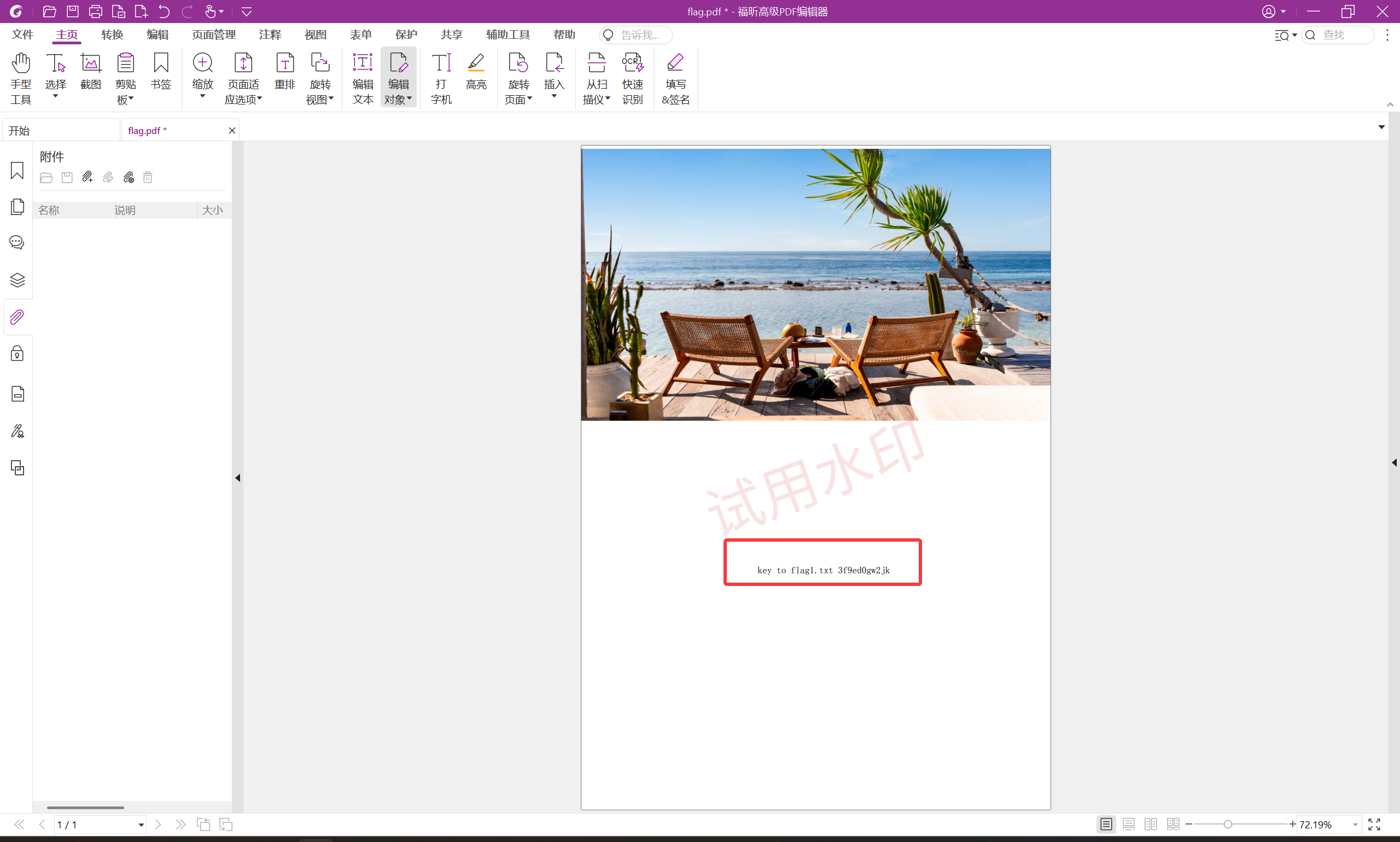
Task: Open the page number 1 / 1 dropdown
Action: click(x=141, y=824)
